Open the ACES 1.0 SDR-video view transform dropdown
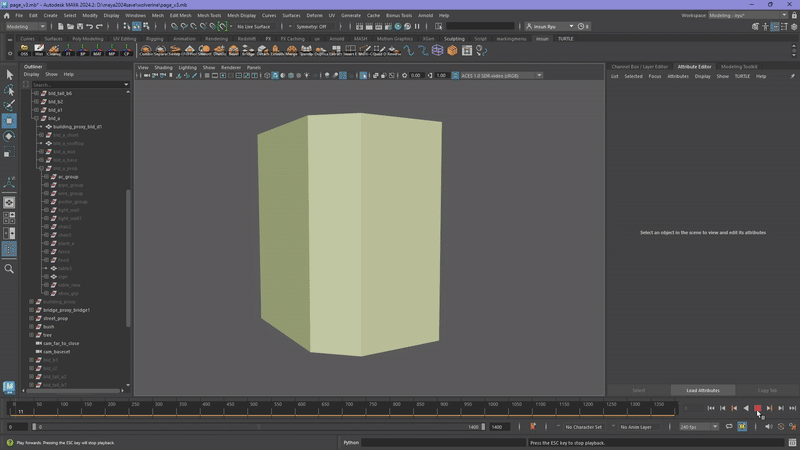Image resolution: width=800 pixels, height=450 pixels. 501,76
